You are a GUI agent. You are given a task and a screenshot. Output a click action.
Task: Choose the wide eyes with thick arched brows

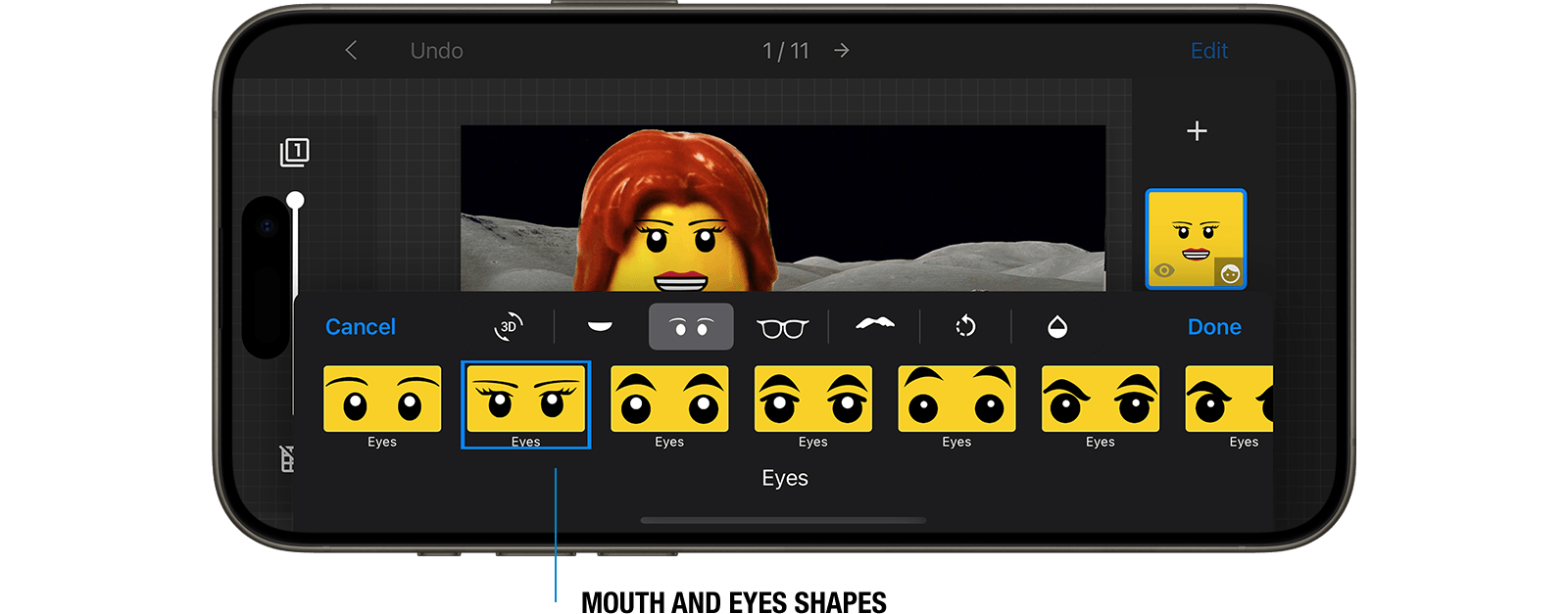pyautogui.click(x=669, y=399)
